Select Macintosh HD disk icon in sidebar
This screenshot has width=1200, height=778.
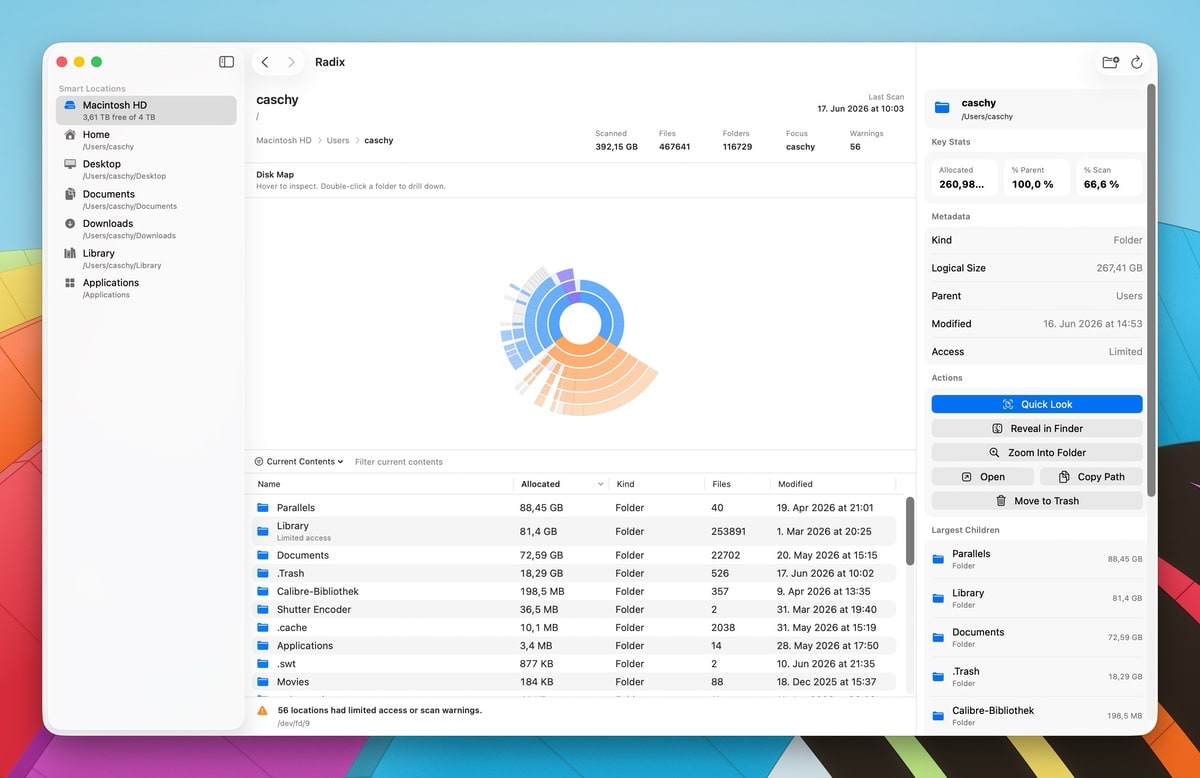click(x=70, y=105)
